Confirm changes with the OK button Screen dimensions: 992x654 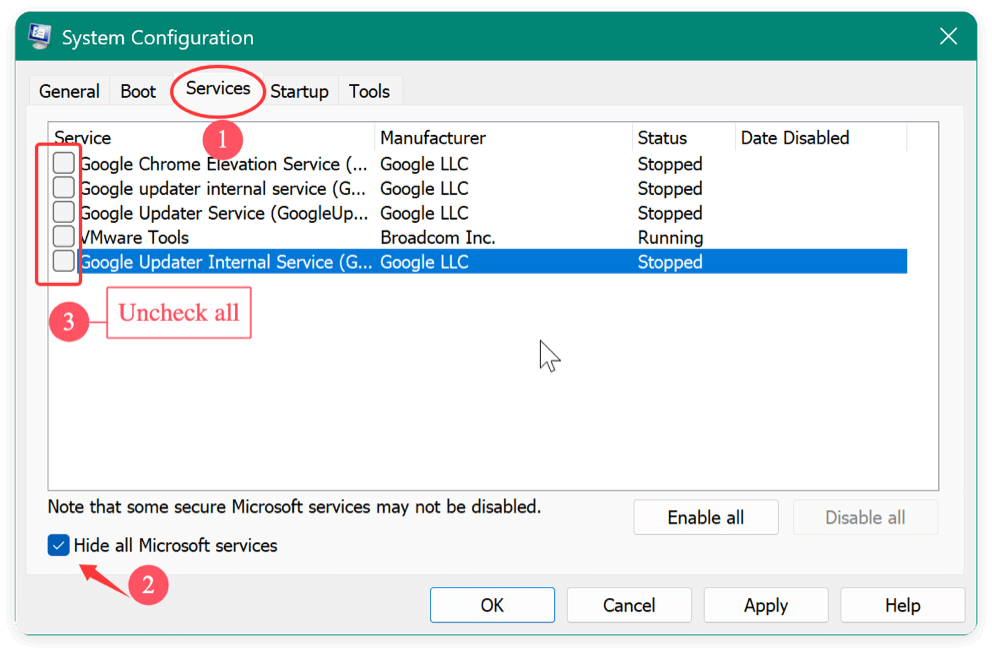(492, 605)
